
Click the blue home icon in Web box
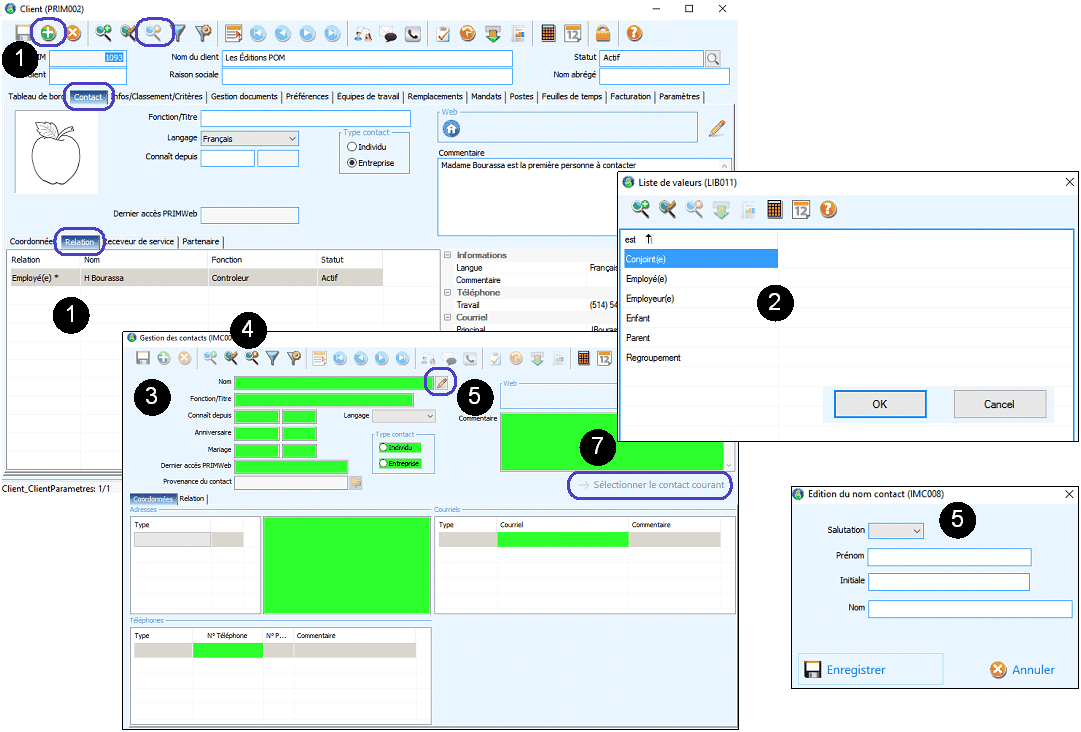pyautogui.click(x=451, y=128)
